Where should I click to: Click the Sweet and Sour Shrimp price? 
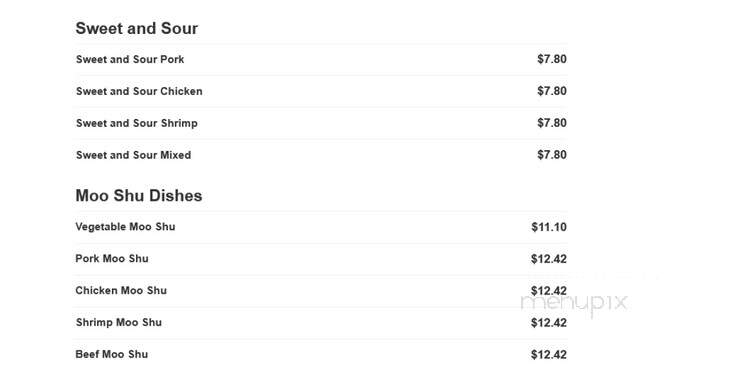(552, 123)
